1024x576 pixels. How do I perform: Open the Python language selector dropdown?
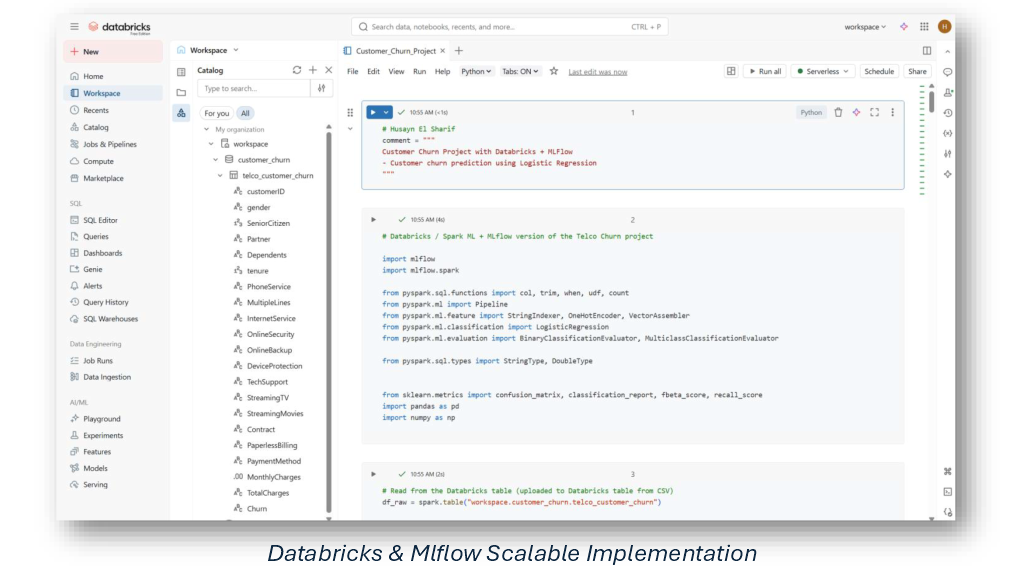[x=476, y=71]
